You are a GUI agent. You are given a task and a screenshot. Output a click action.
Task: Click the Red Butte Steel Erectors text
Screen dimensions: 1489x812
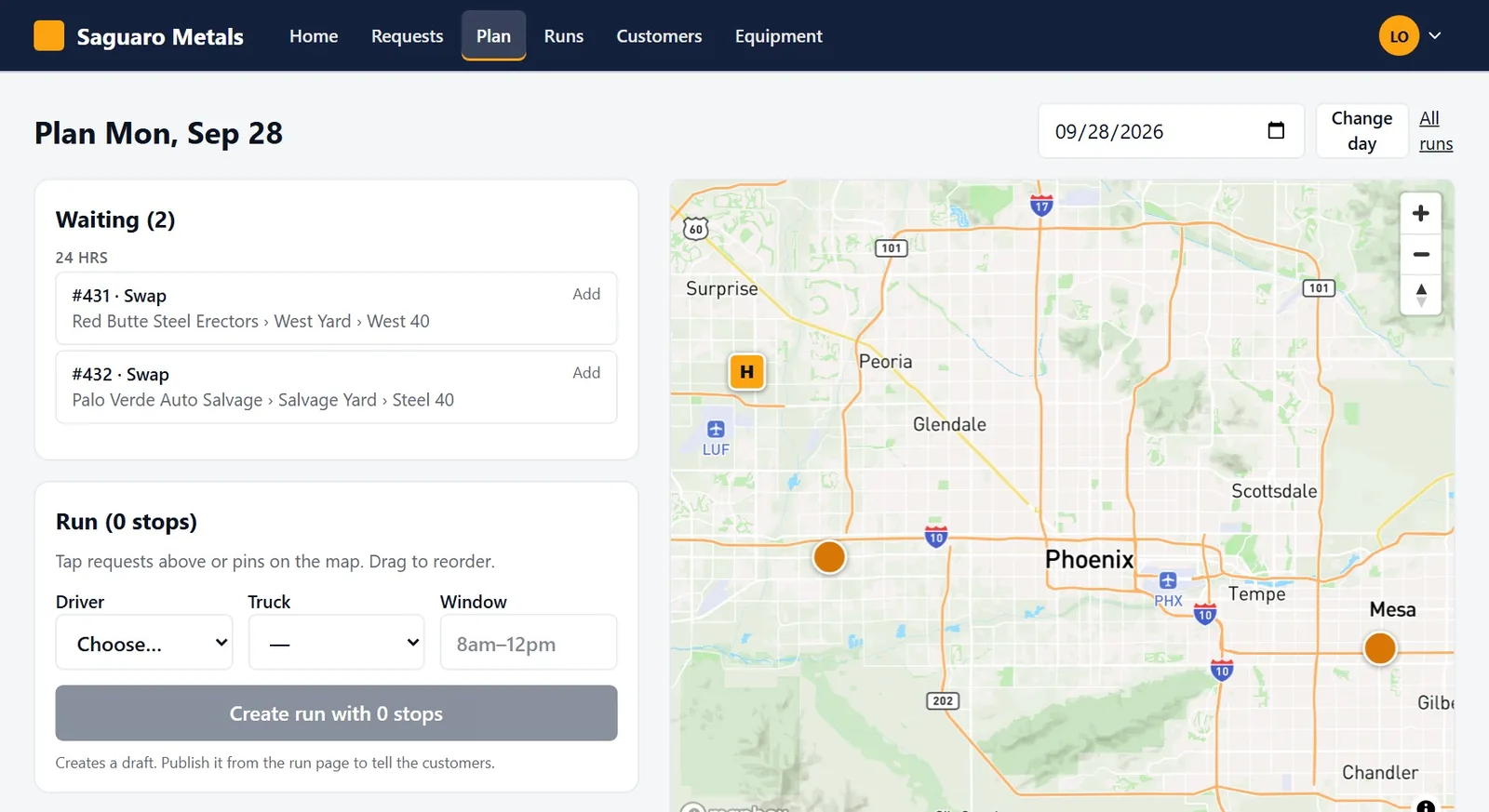(166, 321)
